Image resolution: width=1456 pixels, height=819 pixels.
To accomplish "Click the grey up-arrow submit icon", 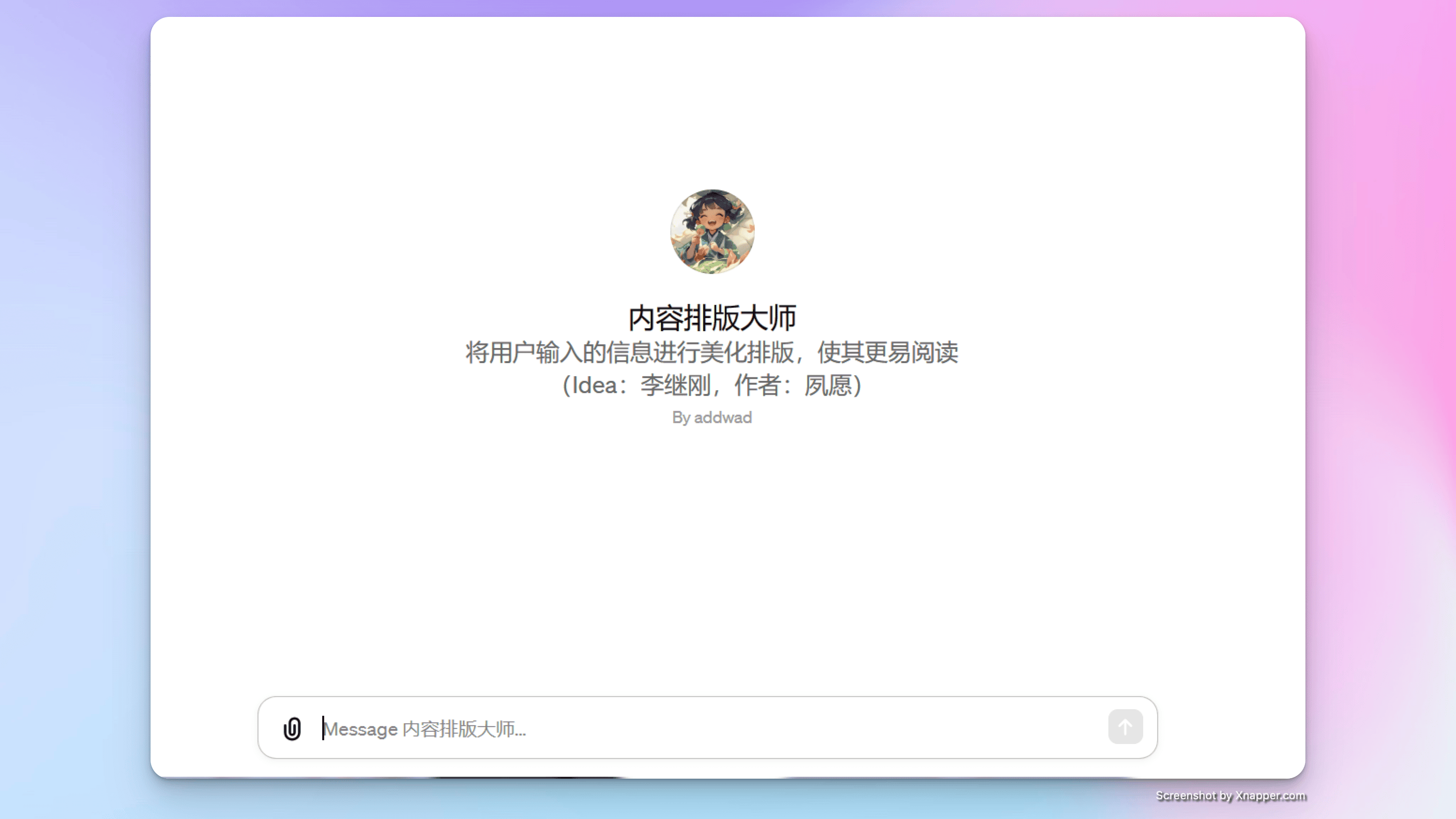I will click(x=1125, y=727).
